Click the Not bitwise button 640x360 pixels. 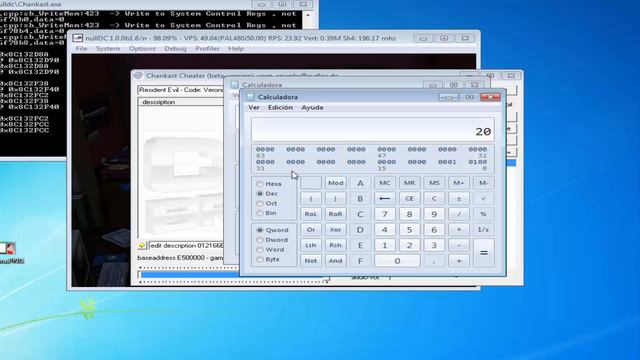pos(311,260)
